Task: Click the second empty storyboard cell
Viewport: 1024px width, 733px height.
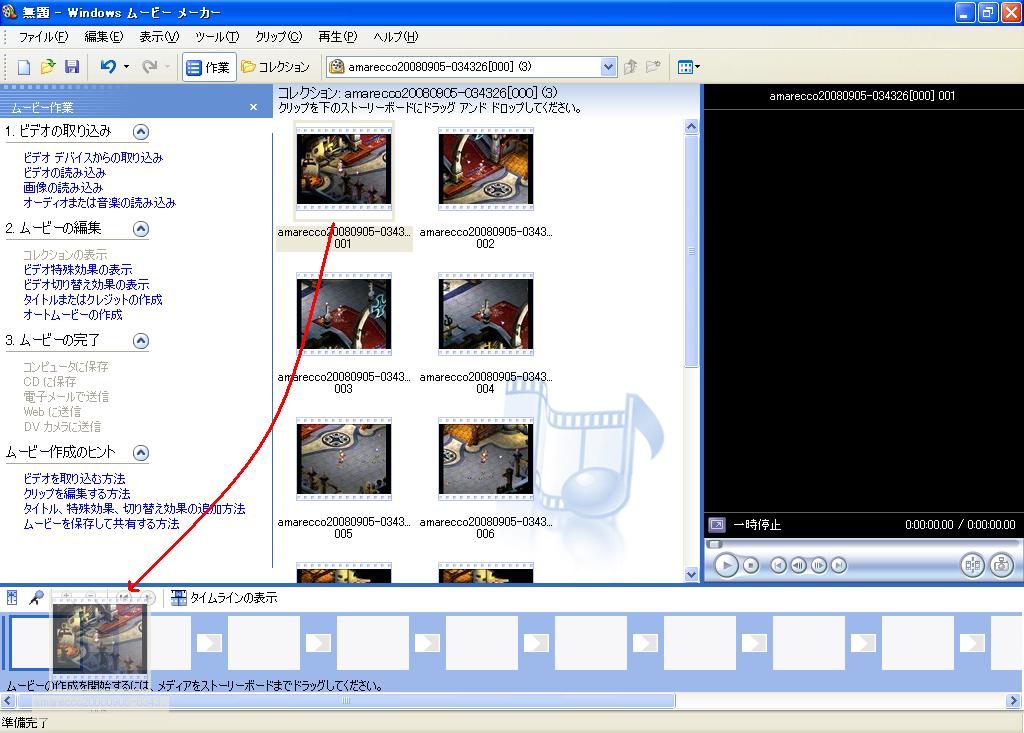Action: pyautogui.click(x=264, y=643)
